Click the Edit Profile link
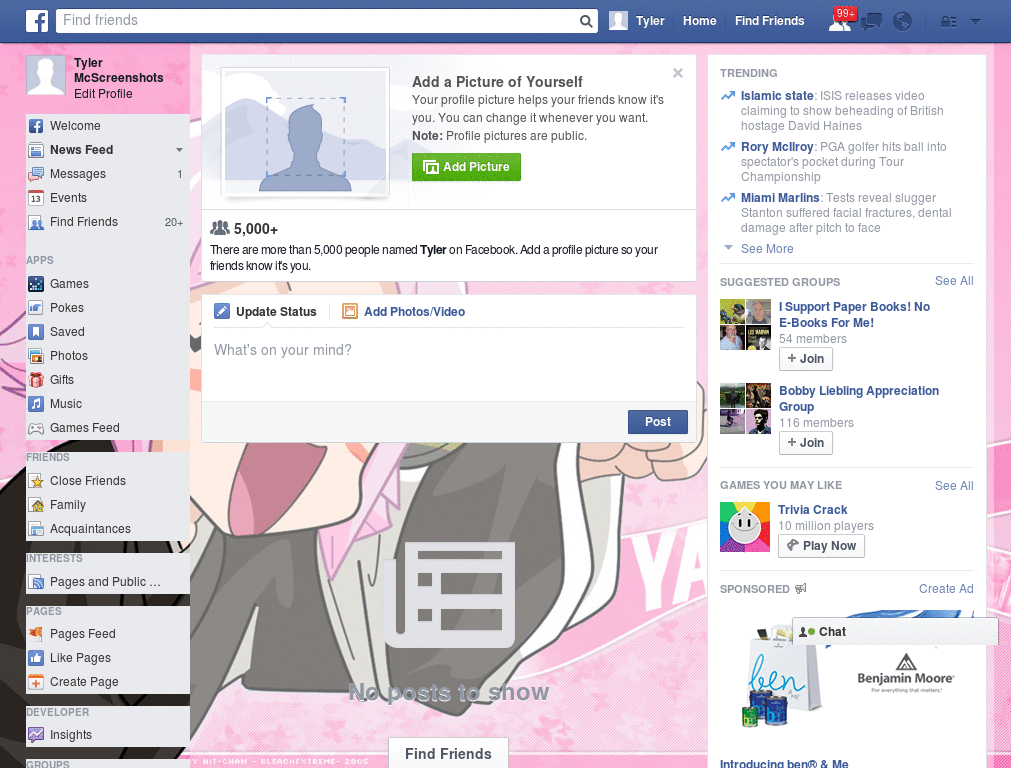The height and width of the screenshot is (768, 1024). [103, 94]
